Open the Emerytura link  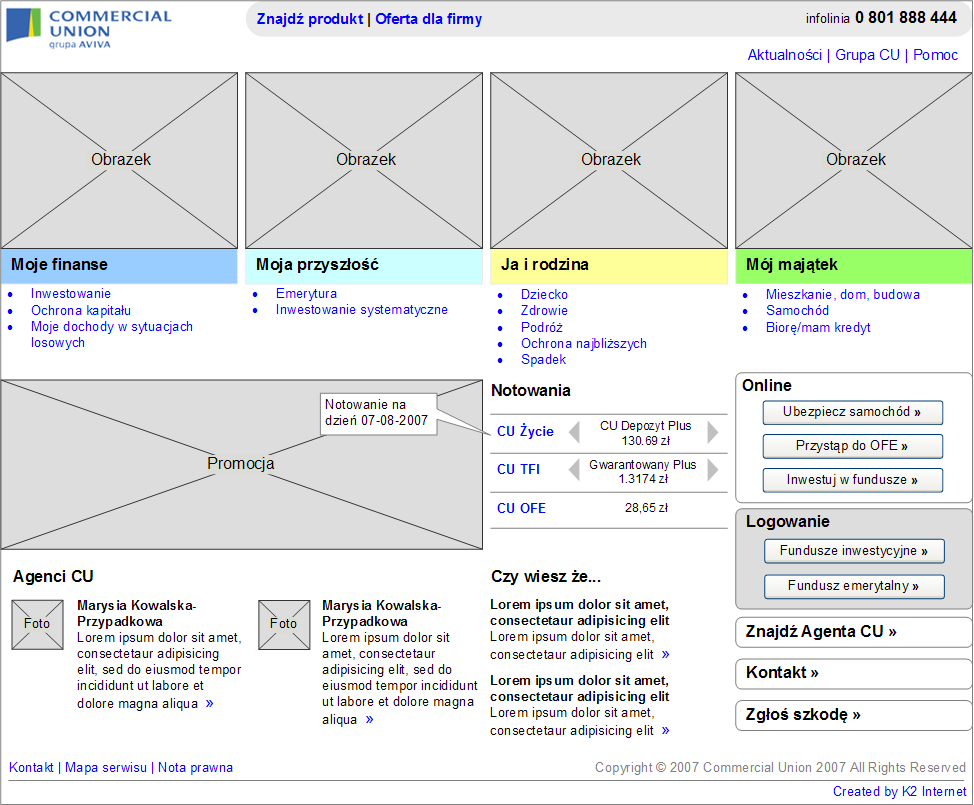point(306,294)
